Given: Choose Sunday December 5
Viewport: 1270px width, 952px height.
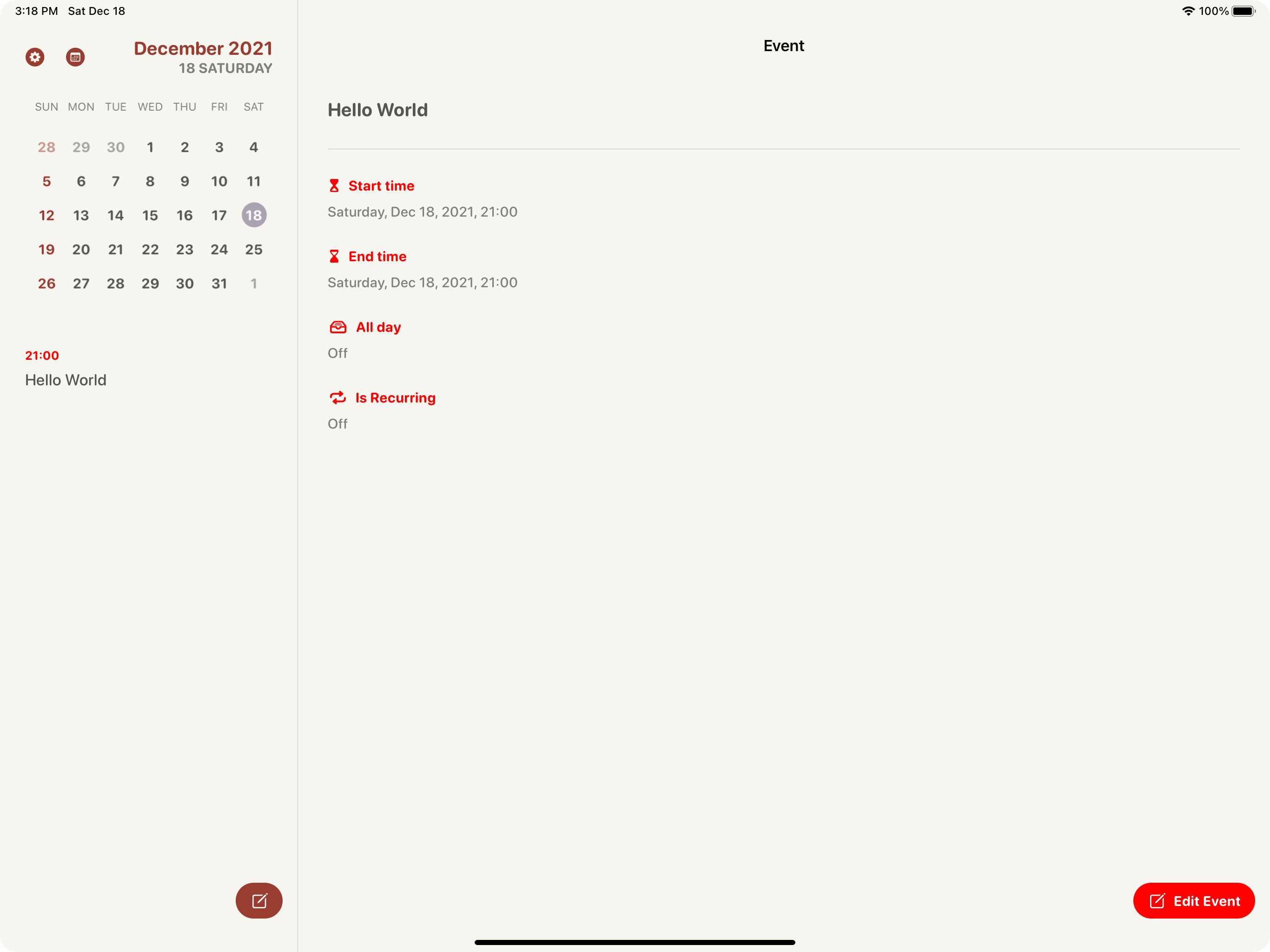Looking at the screenshot, I should [x=46, y=181].
